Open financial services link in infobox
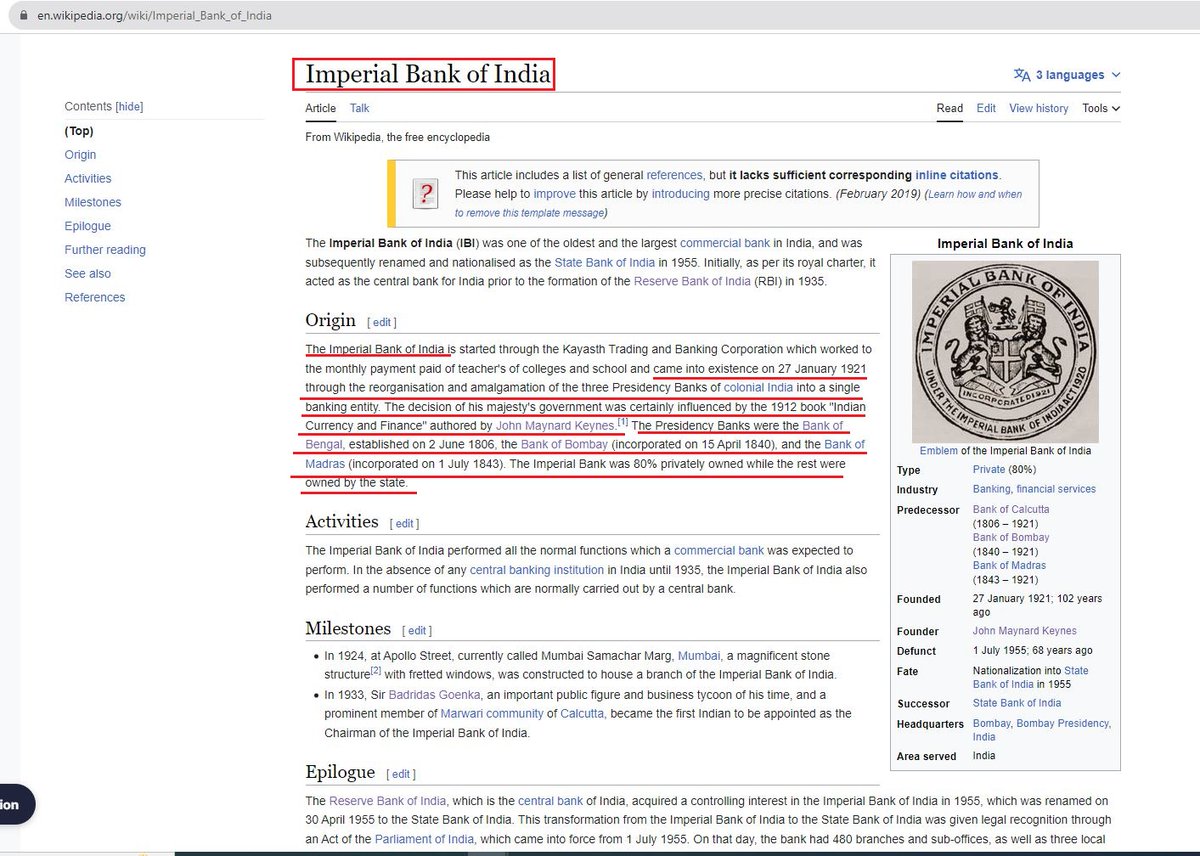The height and width of the screenshot is (856, 1200). coord(1057,490)
